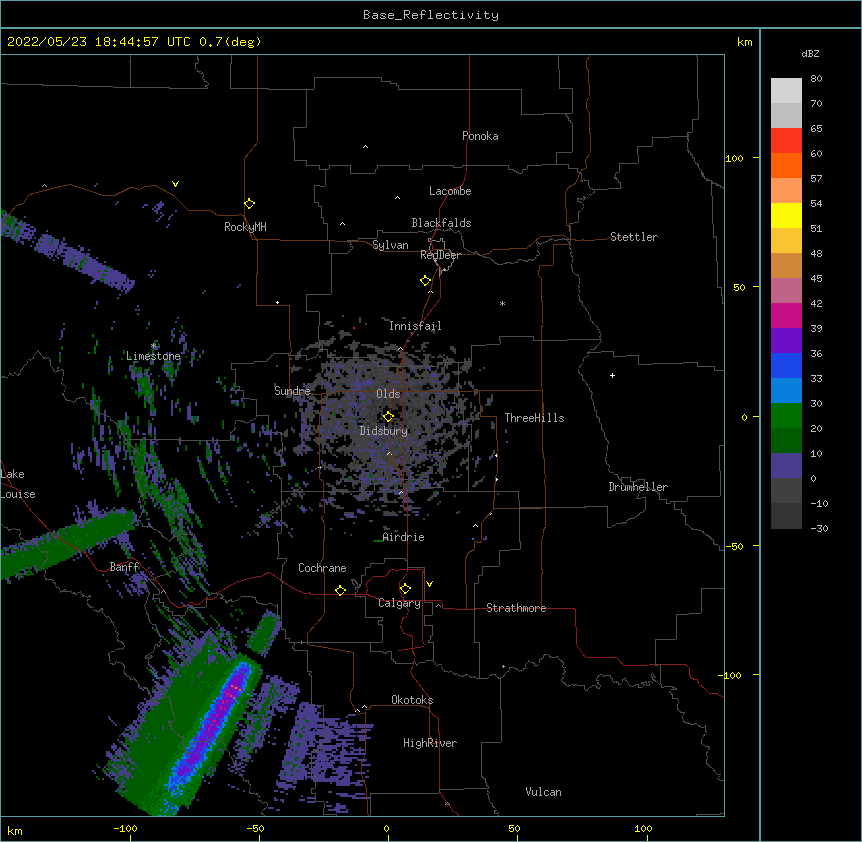
Task: Click the Stettler label
Action: (x=634, y=237)
